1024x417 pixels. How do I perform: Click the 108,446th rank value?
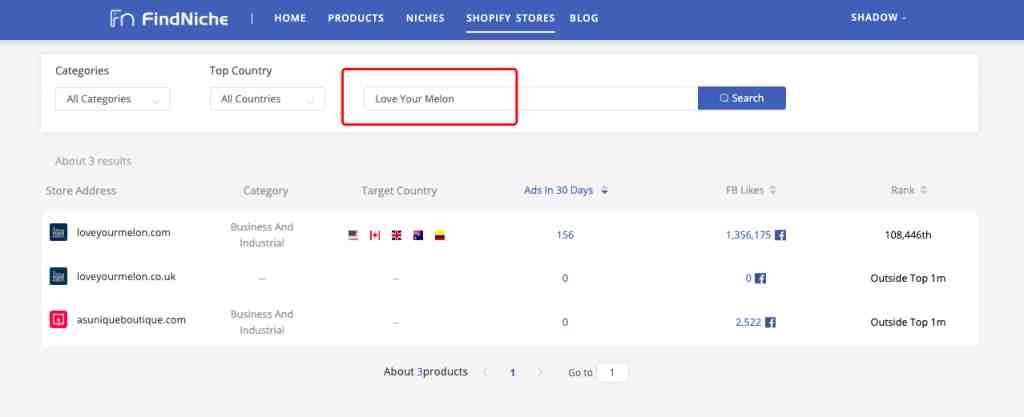(x=908, y=235)
